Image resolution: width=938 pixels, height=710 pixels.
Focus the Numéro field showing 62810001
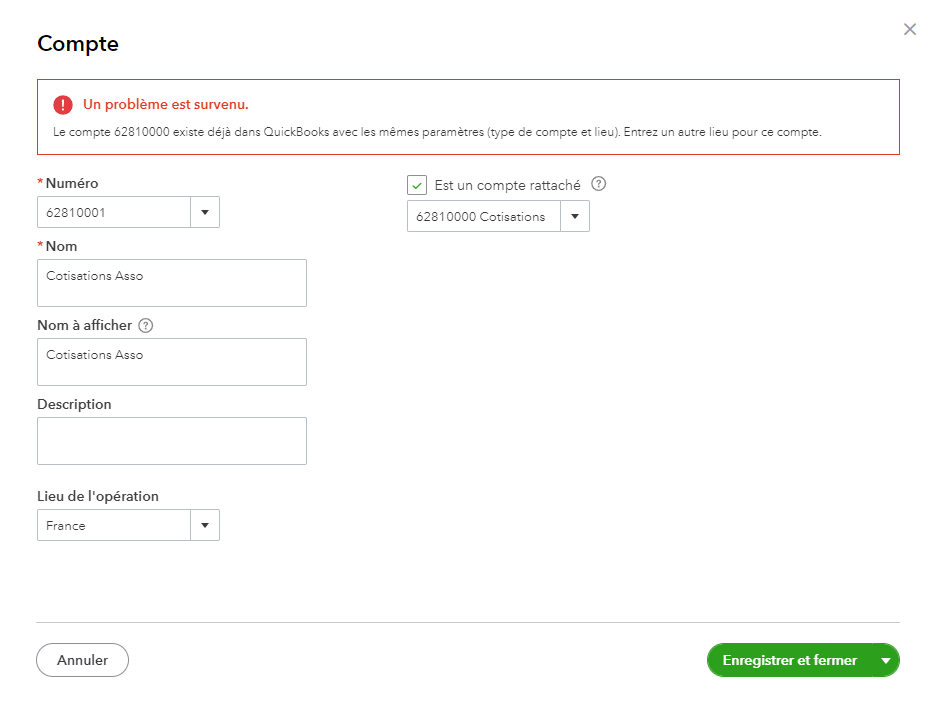click(x=114, y=212)
